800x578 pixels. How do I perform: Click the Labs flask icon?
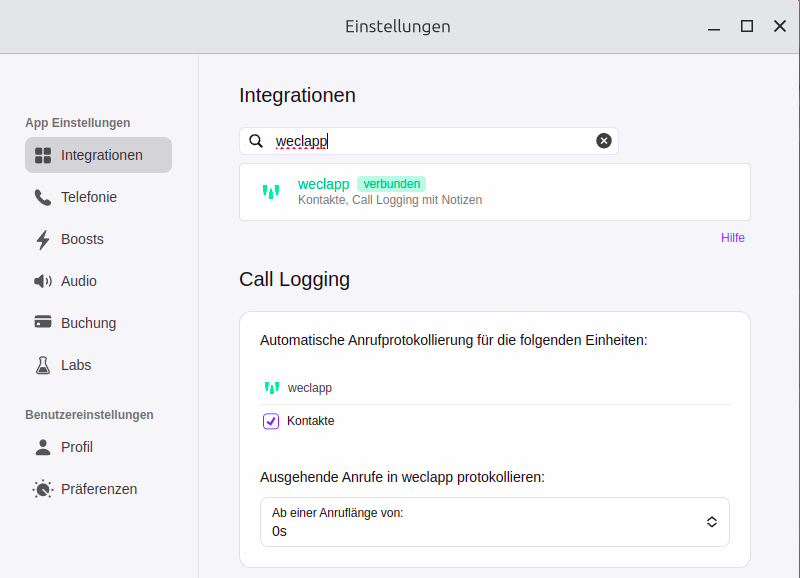(x=43, y=365)
